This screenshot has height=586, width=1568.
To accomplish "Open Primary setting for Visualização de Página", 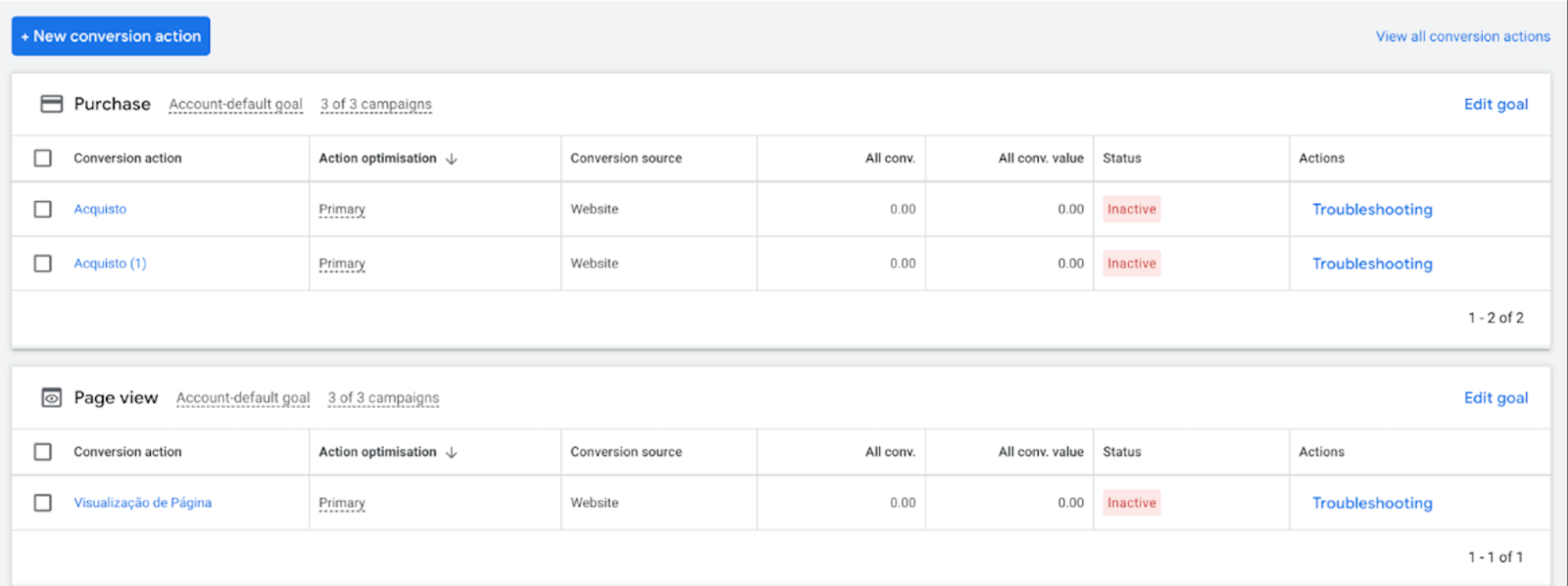I will 341,503.
